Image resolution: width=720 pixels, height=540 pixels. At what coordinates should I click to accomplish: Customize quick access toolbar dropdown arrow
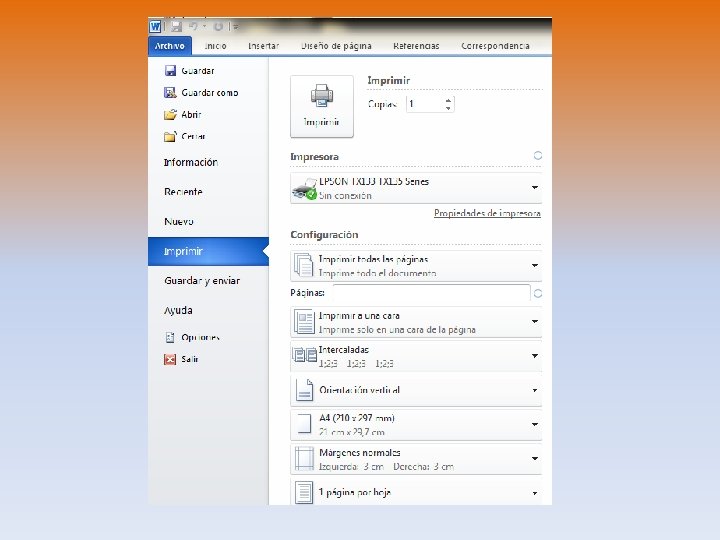[x=236, y=27]
